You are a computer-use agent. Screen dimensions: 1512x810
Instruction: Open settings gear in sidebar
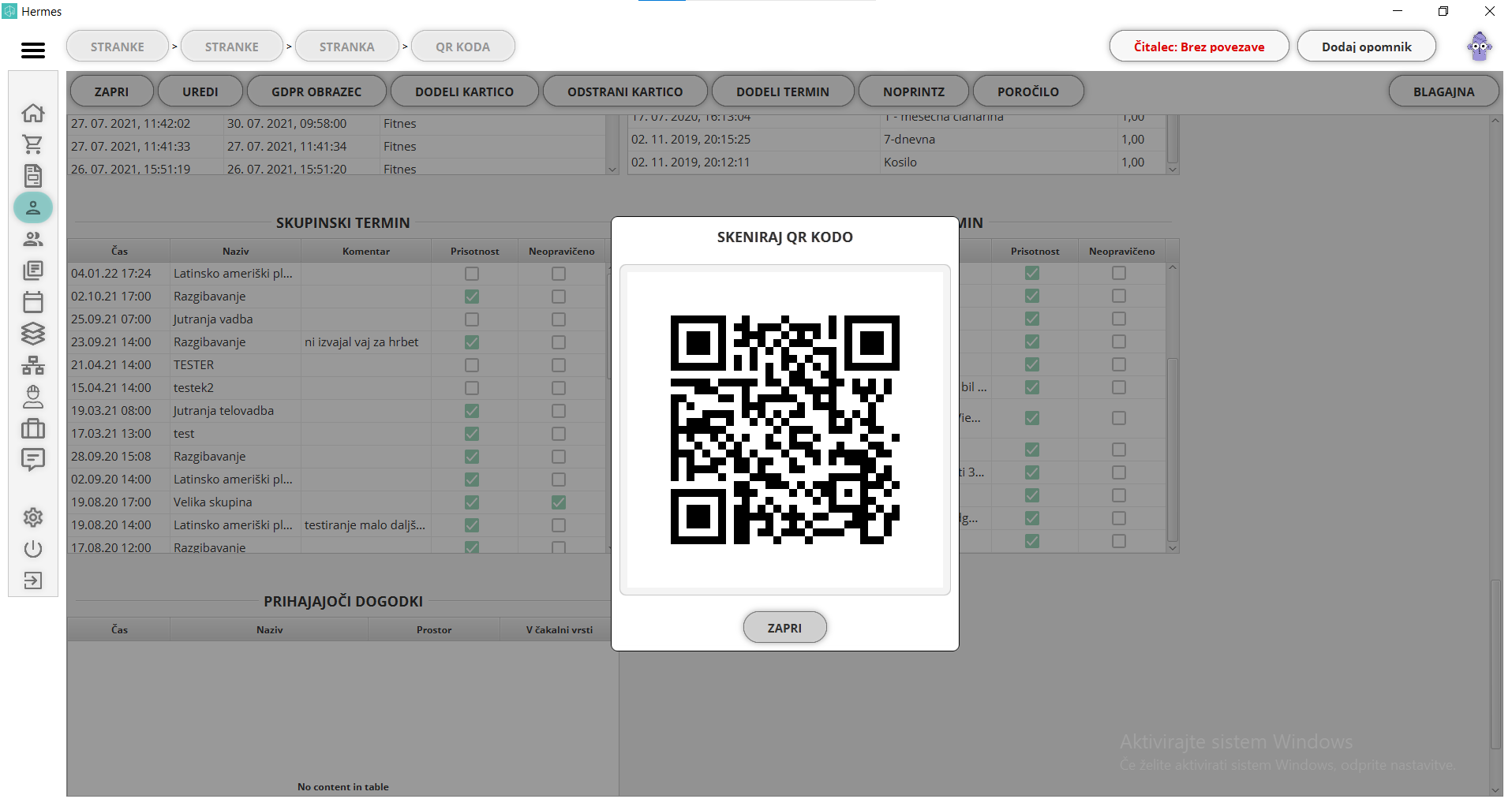pos(33,517)
